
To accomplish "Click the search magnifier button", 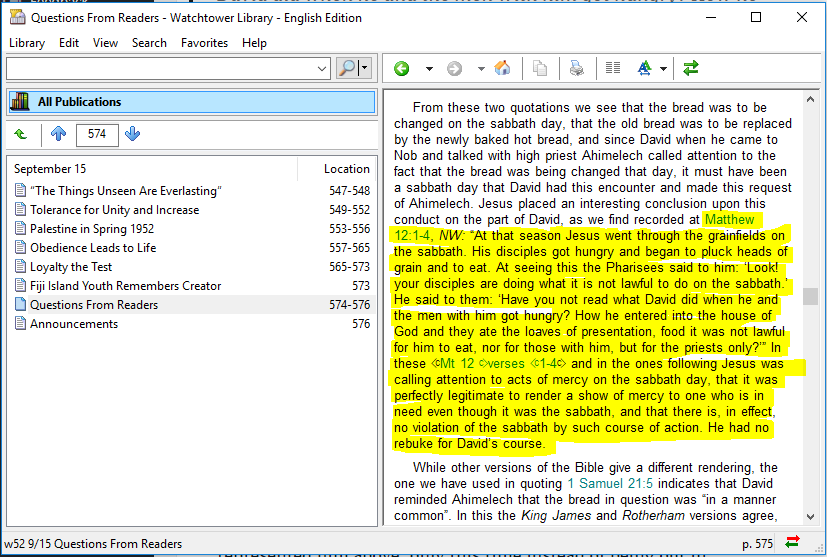I will point(346,68).
